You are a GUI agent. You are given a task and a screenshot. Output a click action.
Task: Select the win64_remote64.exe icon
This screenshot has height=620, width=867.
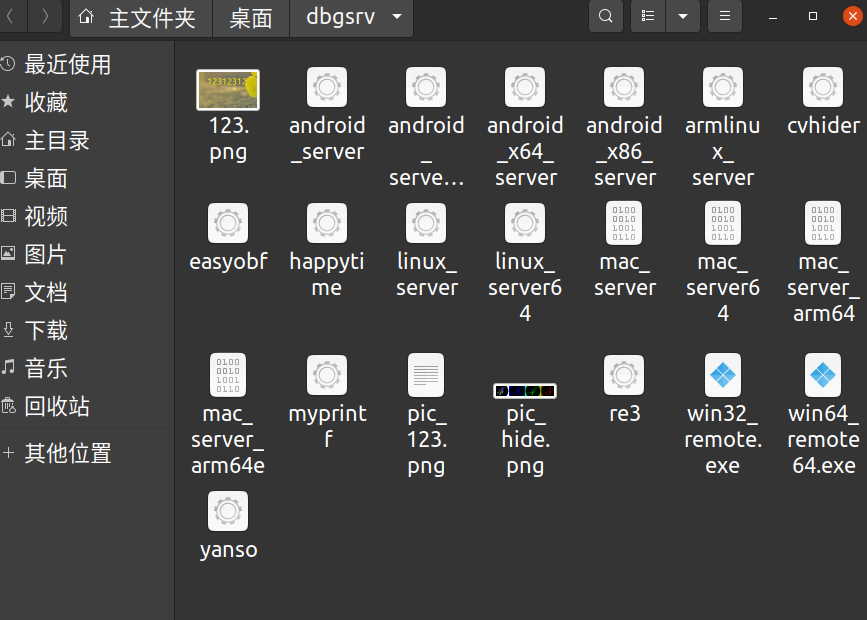click(823, 375)
